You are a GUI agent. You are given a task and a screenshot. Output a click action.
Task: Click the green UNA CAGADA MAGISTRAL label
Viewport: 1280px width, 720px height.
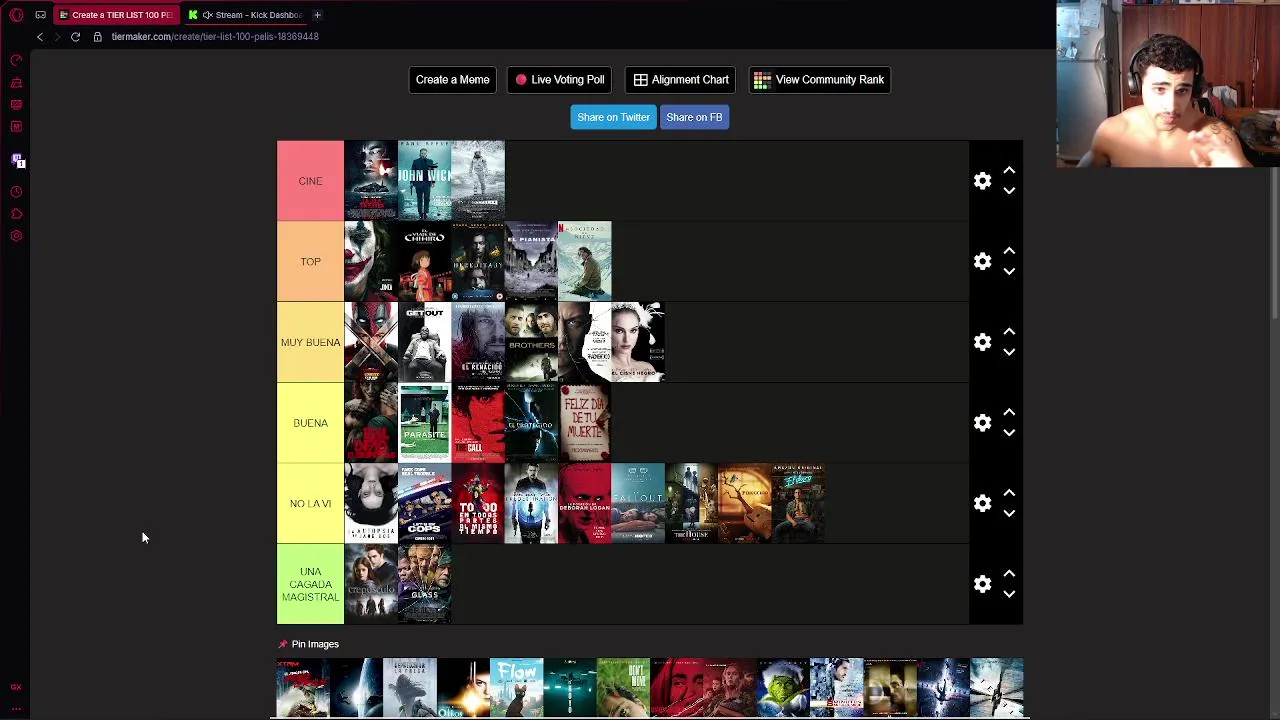tap(310, 584)
